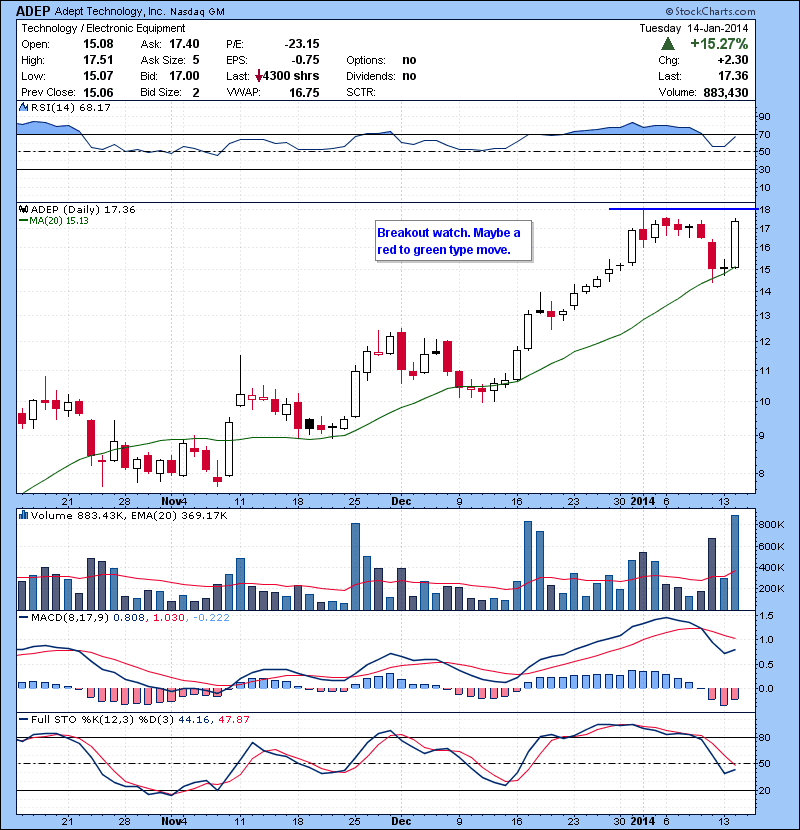Click the stochastic %D value 47.87
Viewport: 800px width, 830px height.
click(233, 720)
